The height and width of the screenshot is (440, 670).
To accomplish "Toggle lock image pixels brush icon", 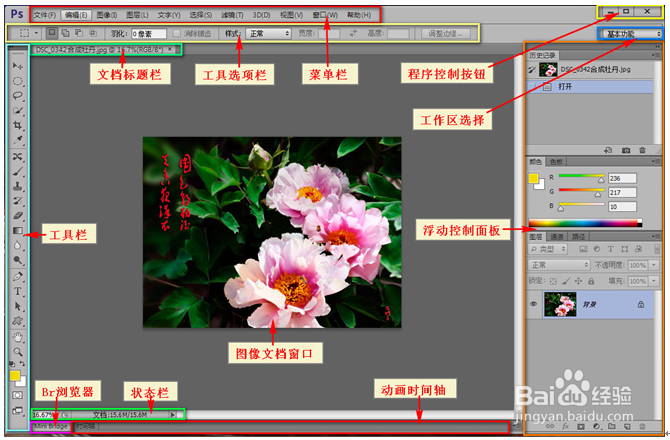I will point(566,281).
